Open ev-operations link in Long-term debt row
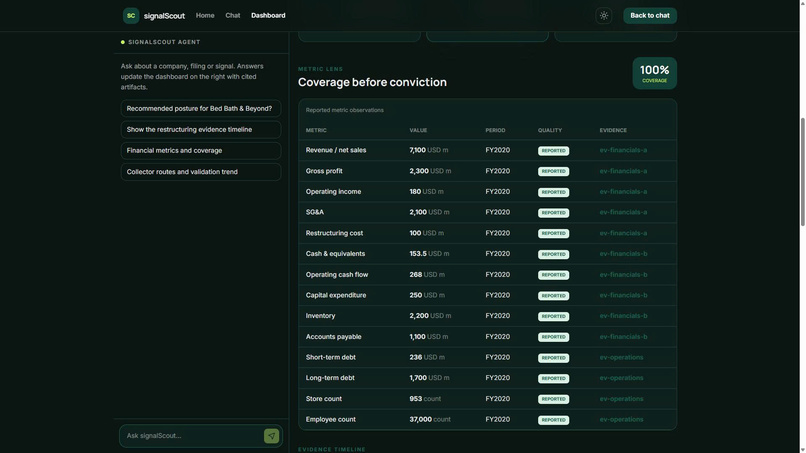This screenshot has height=453, width=806. 621,378
